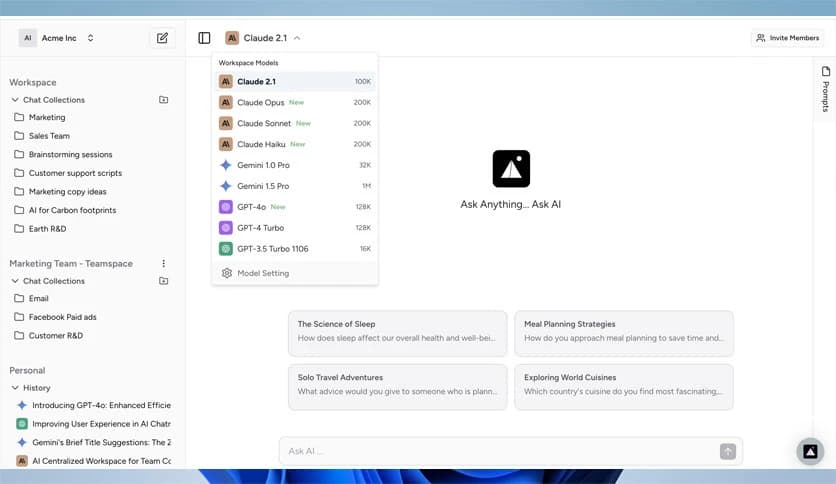Click Claude Sonnet model icon
836x484 pixels.
(226, 123)
